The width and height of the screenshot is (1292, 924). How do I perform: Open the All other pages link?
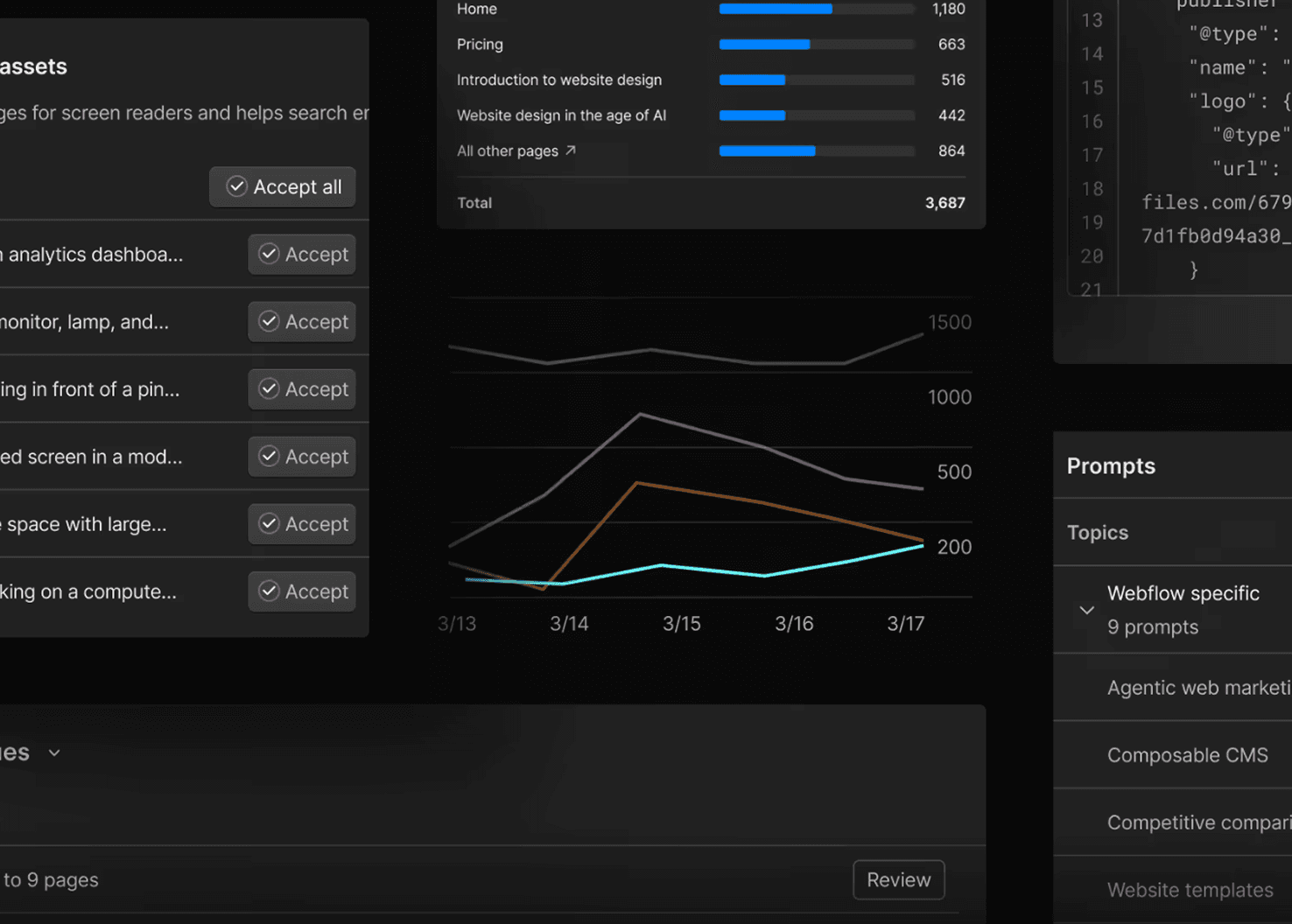point(516,150)
